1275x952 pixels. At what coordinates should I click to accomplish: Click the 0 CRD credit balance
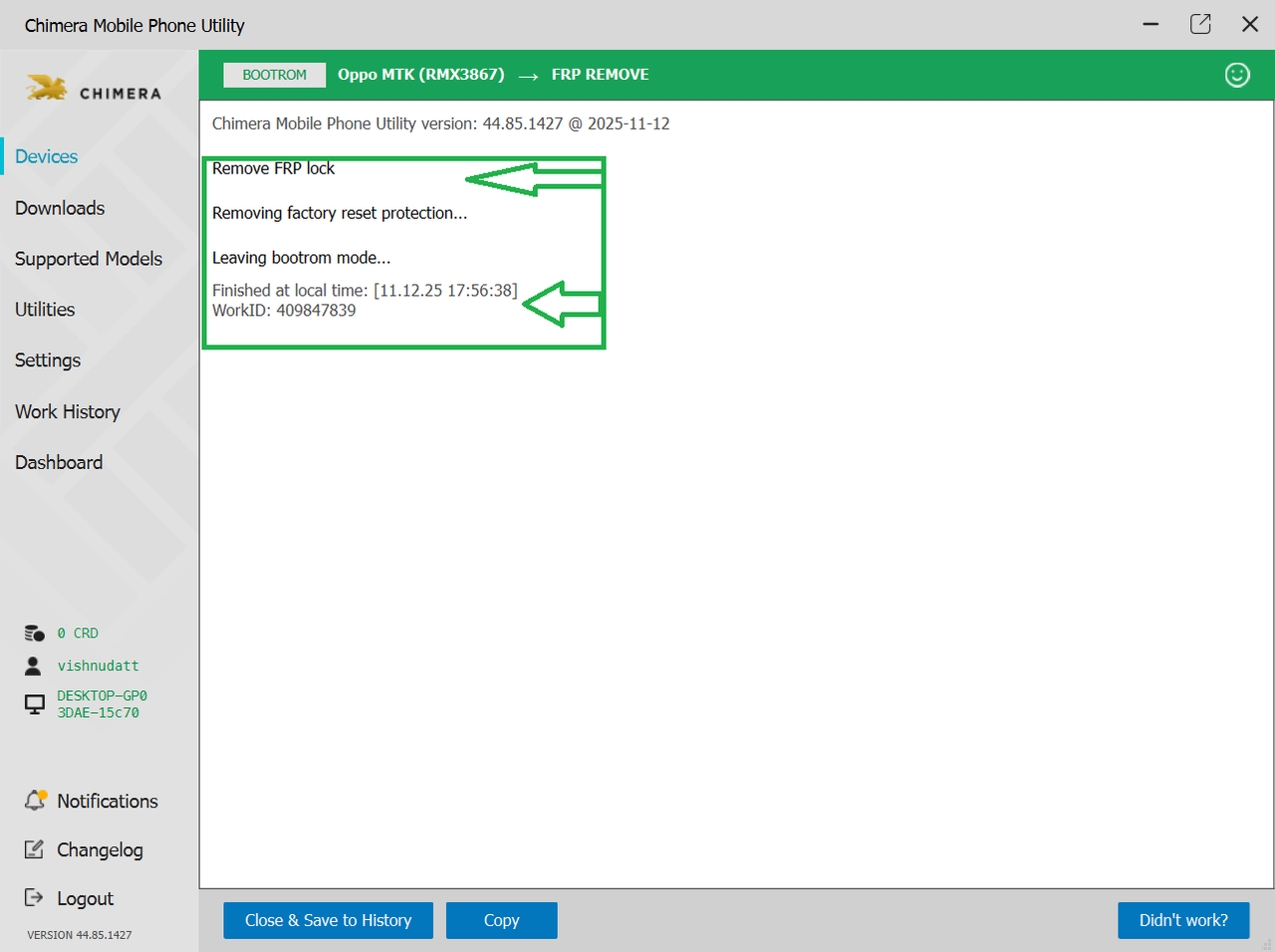point(78,633)
